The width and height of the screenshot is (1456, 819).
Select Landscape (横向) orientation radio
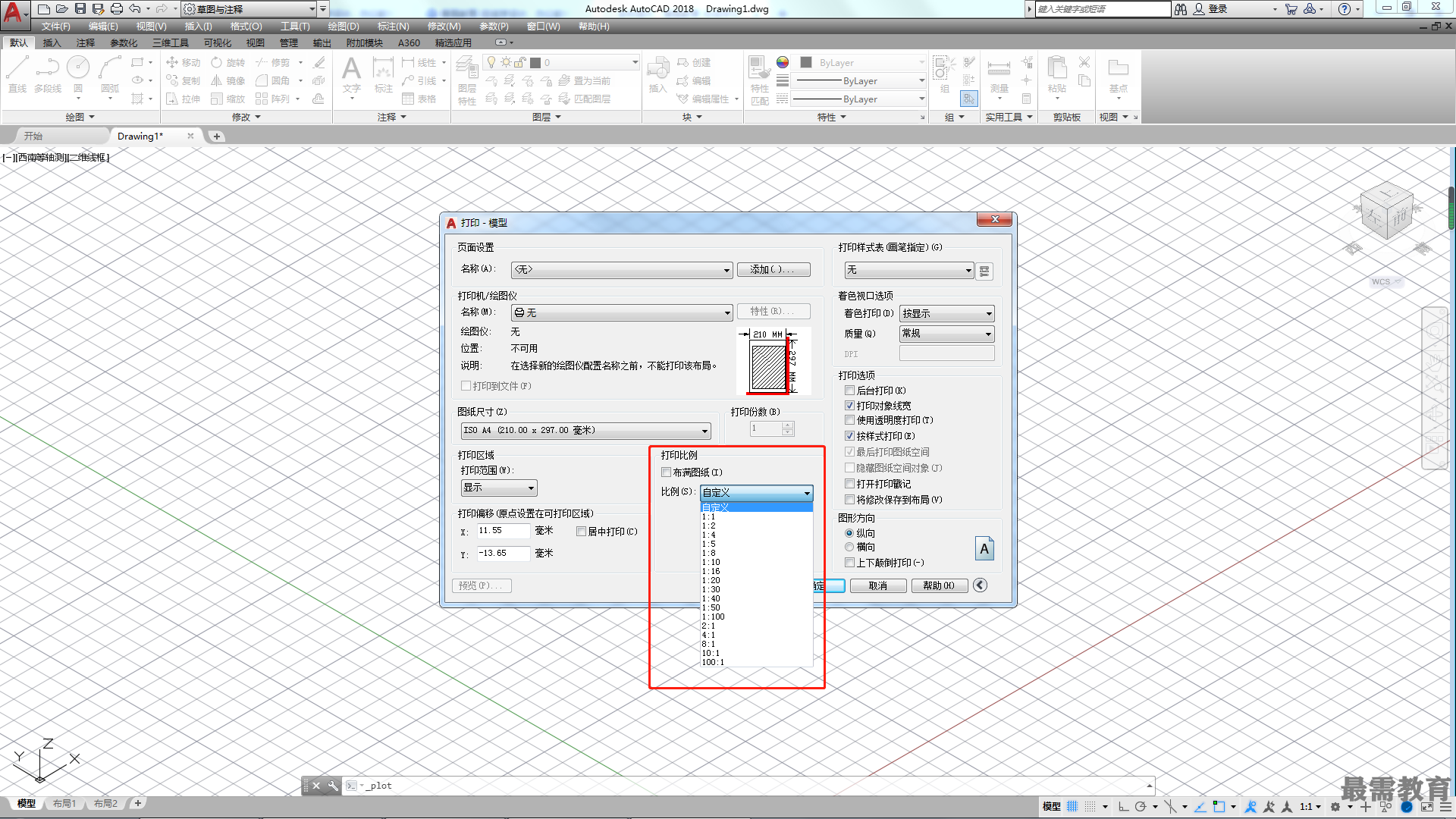(849, 547)
